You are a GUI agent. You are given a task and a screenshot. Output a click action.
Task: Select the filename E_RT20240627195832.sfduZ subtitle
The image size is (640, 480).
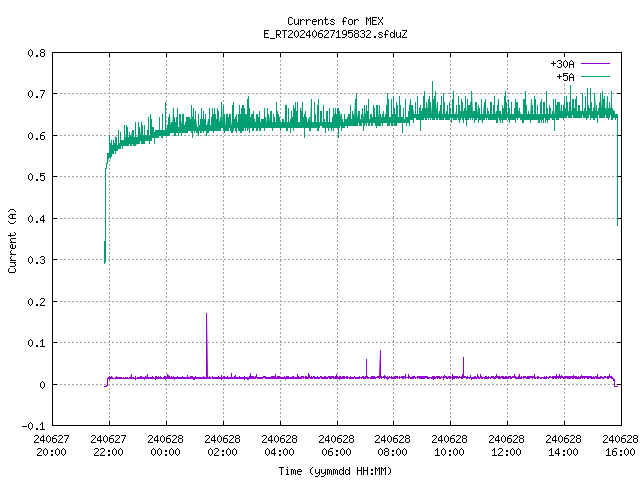click(x=335, y=34)
